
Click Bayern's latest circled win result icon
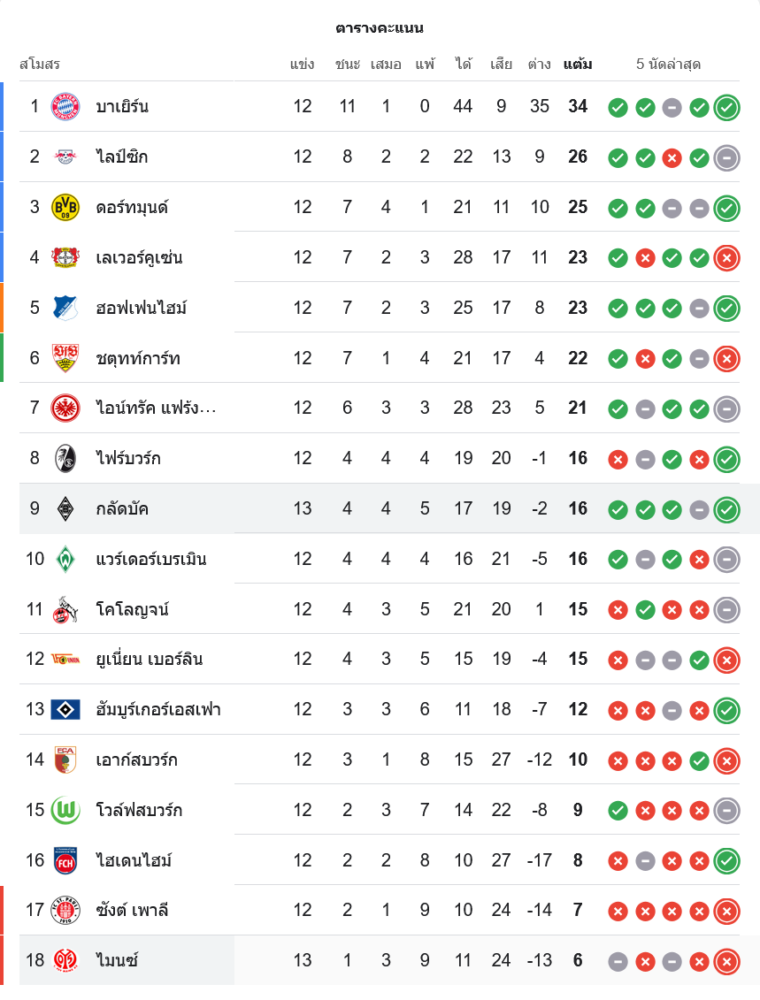(727, 107)
